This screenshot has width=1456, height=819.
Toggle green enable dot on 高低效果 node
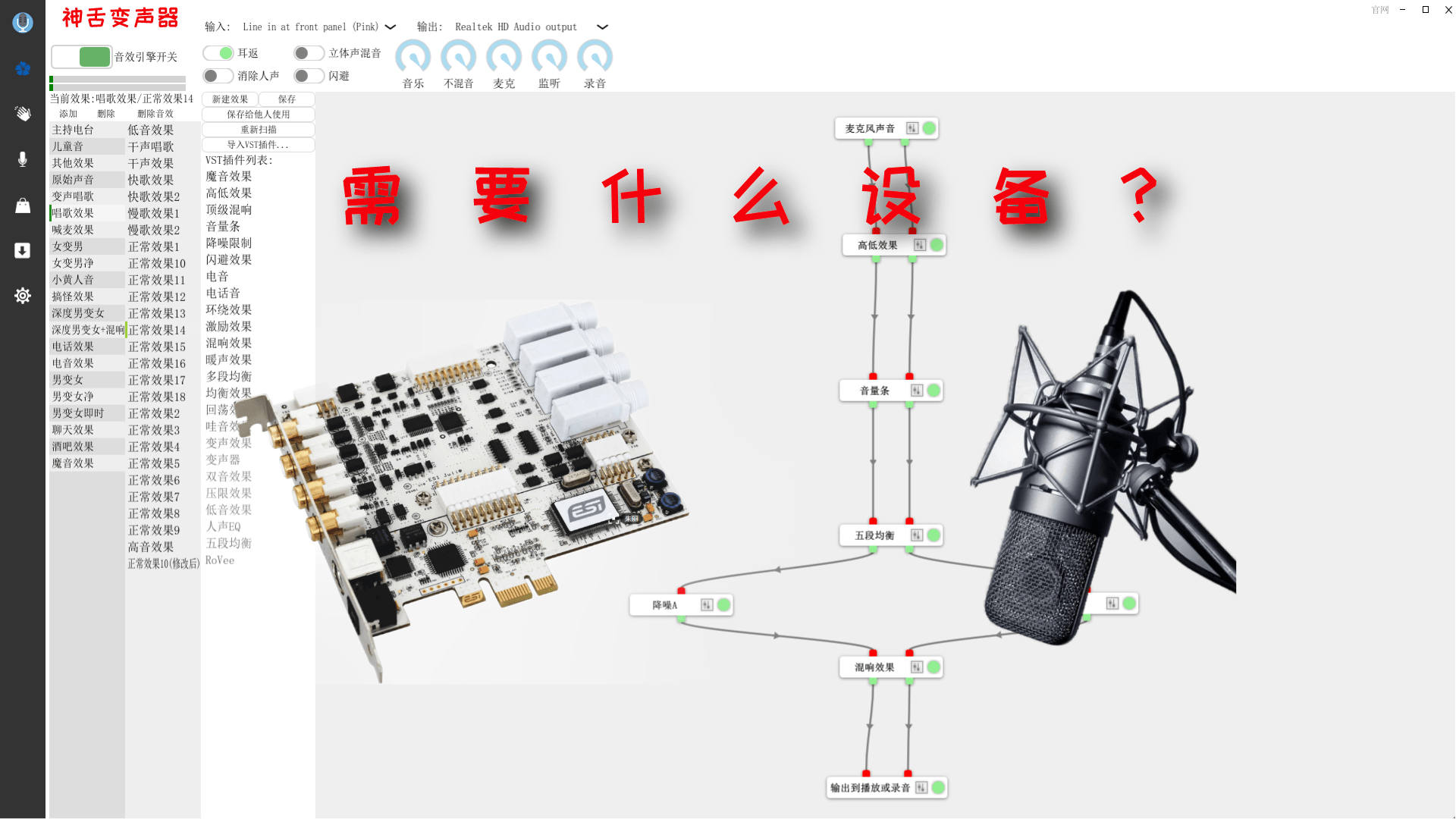click(x=937, y=245)
